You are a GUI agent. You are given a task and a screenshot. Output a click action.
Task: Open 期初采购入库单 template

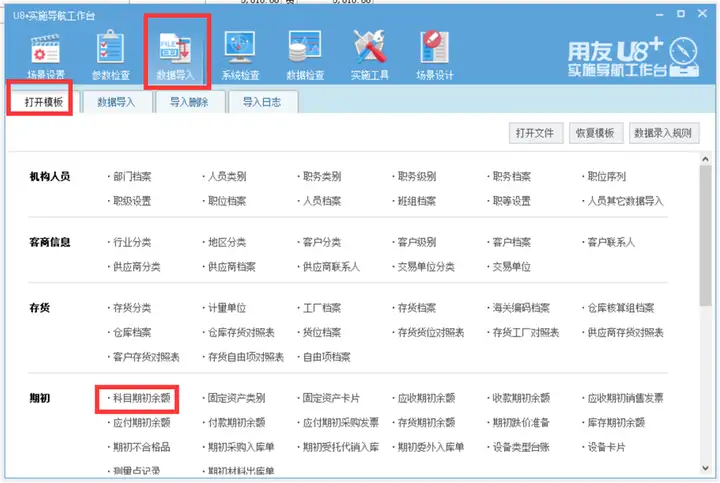tap(241, 447)
